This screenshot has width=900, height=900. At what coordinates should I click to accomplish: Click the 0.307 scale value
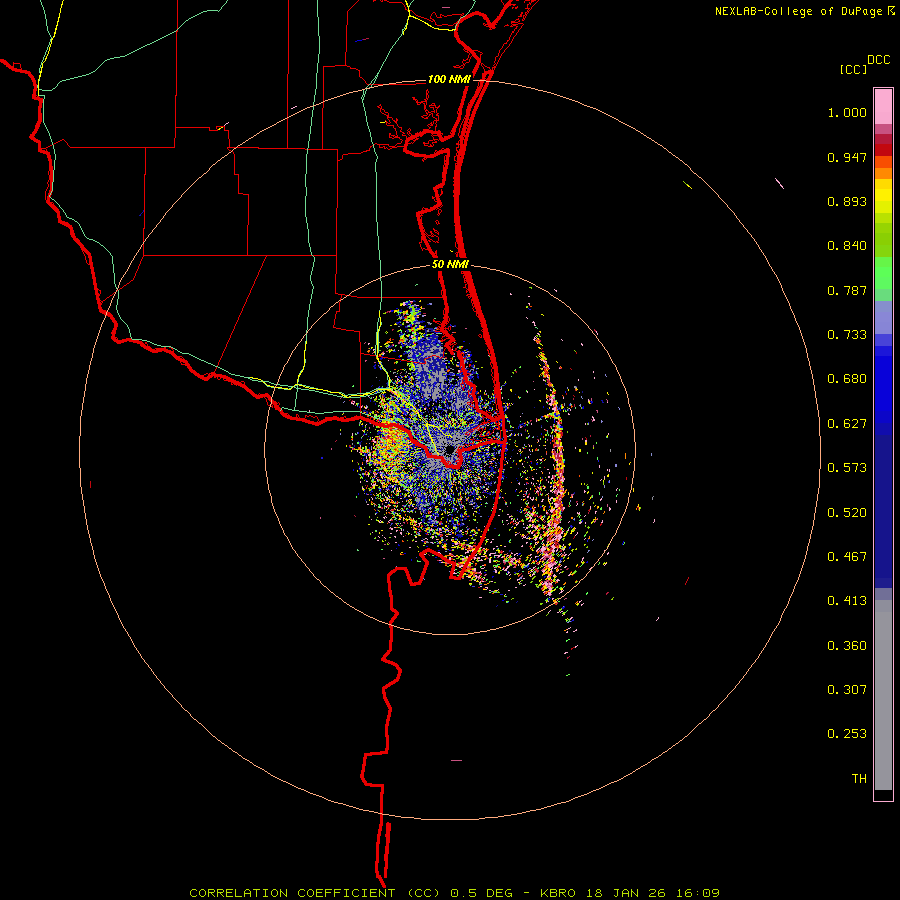tap(847, 690)
